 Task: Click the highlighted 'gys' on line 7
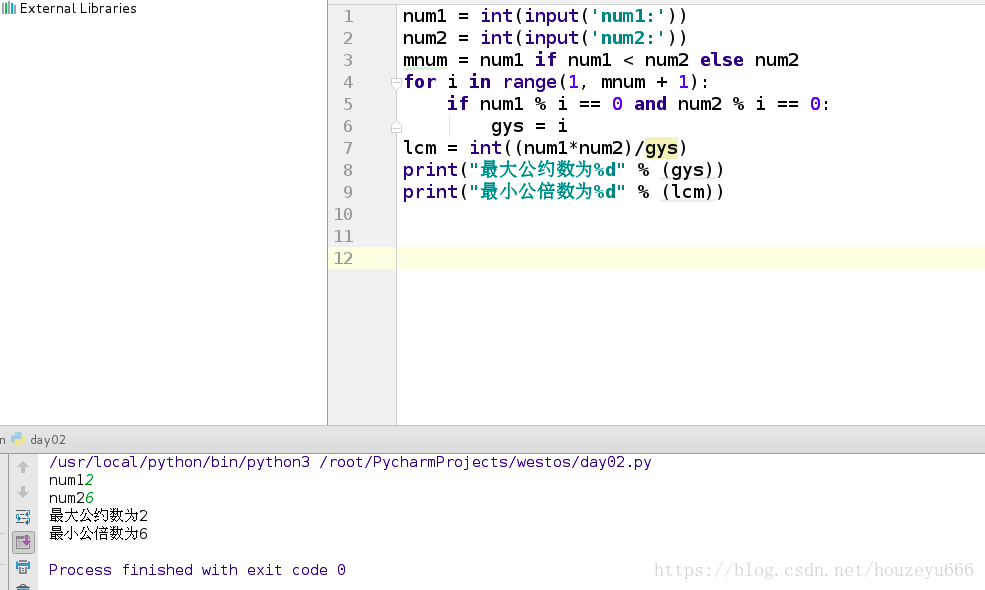point(661,148)
